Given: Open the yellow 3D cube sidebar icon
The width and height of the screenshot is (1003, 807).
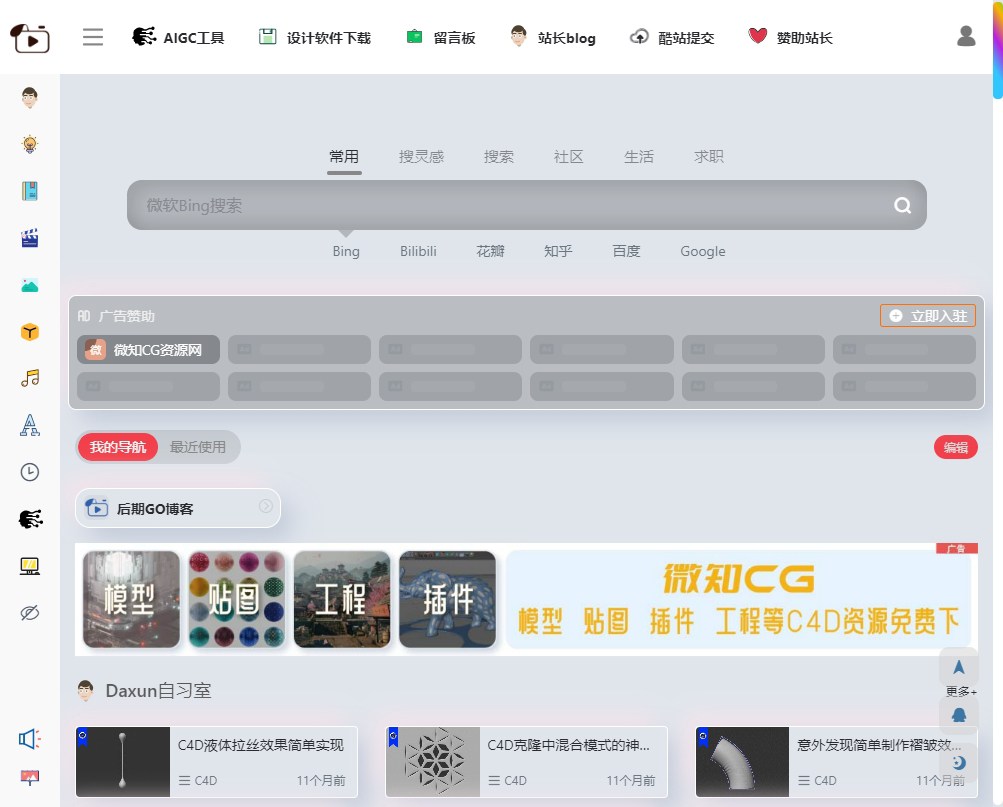Looking at the screenshot, I should (x=29, y=332).
